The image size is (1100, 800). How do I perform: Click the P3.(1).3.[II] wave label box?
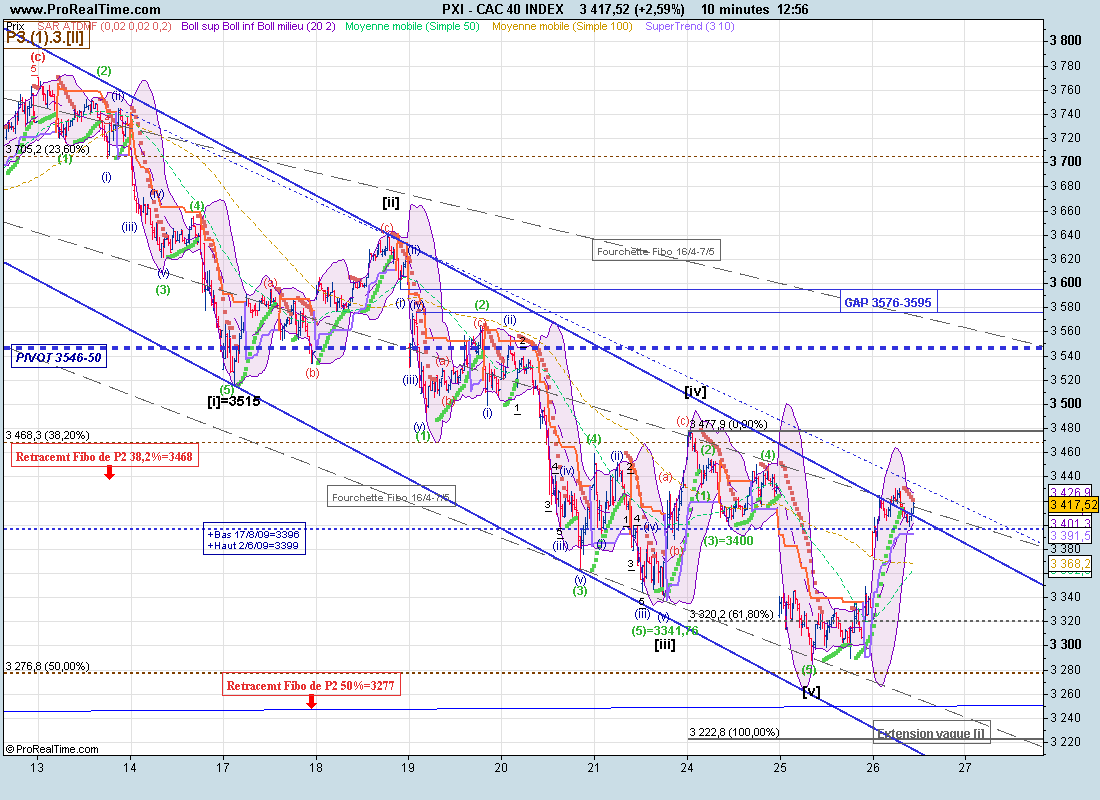point(46,38)
